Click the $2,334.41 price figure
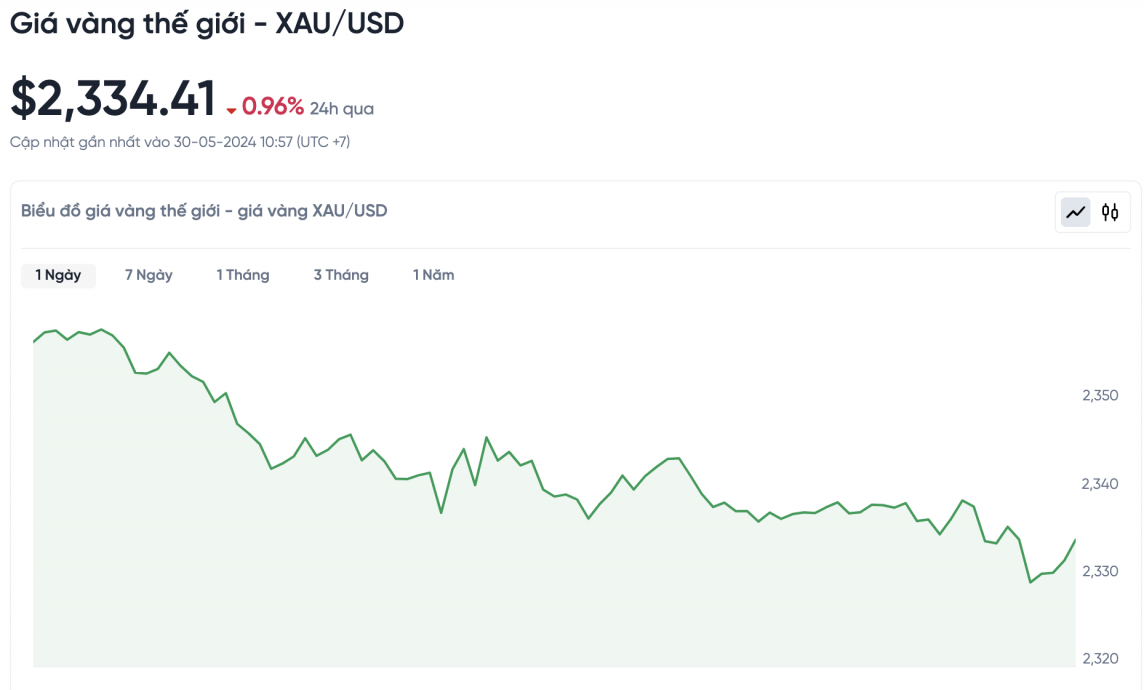1144x690 pixels. coord(113,98)
